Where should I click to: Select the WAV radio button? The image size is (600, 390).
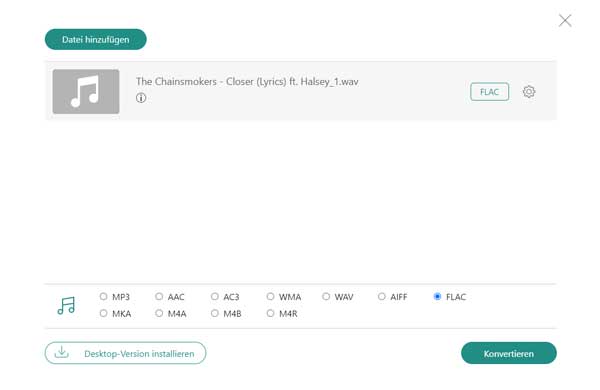click(326, 296)
